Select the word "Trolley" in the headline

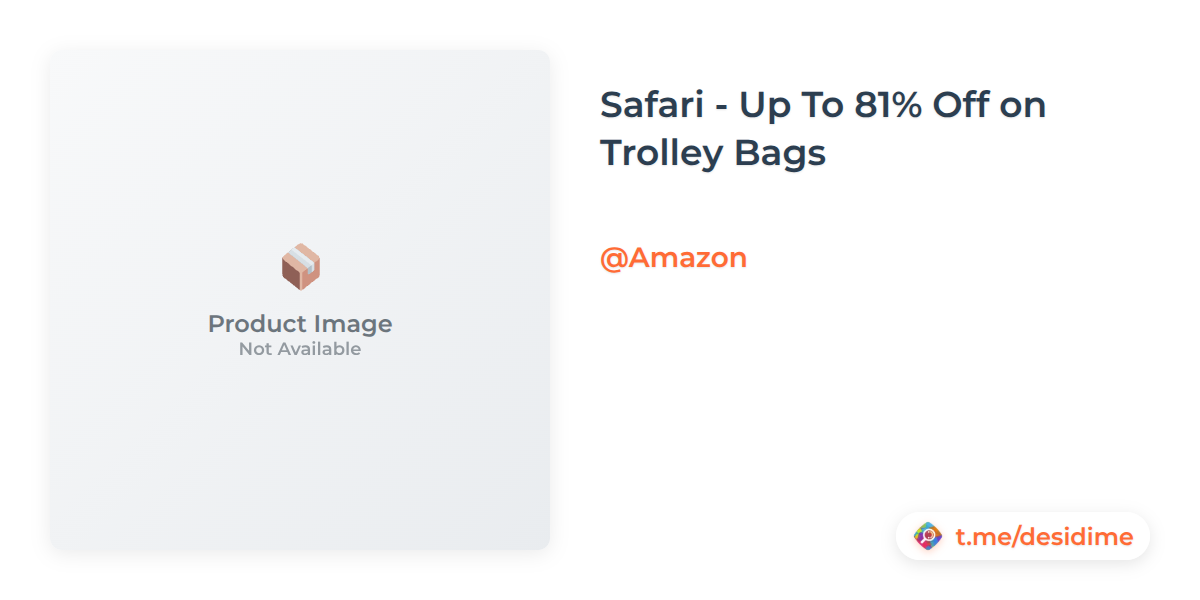(660, 154)
